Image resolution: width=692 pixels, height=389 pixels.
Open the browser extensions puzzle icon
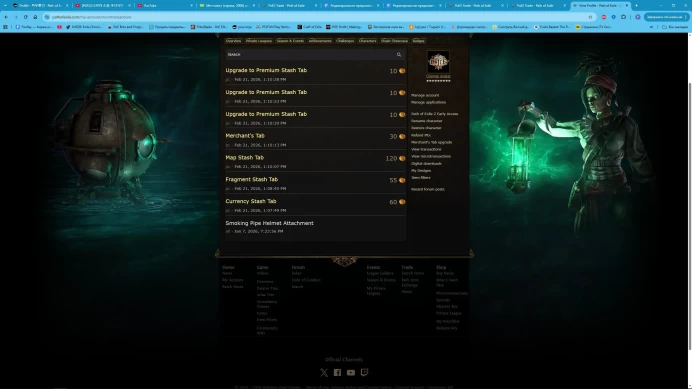pos(623,17)
